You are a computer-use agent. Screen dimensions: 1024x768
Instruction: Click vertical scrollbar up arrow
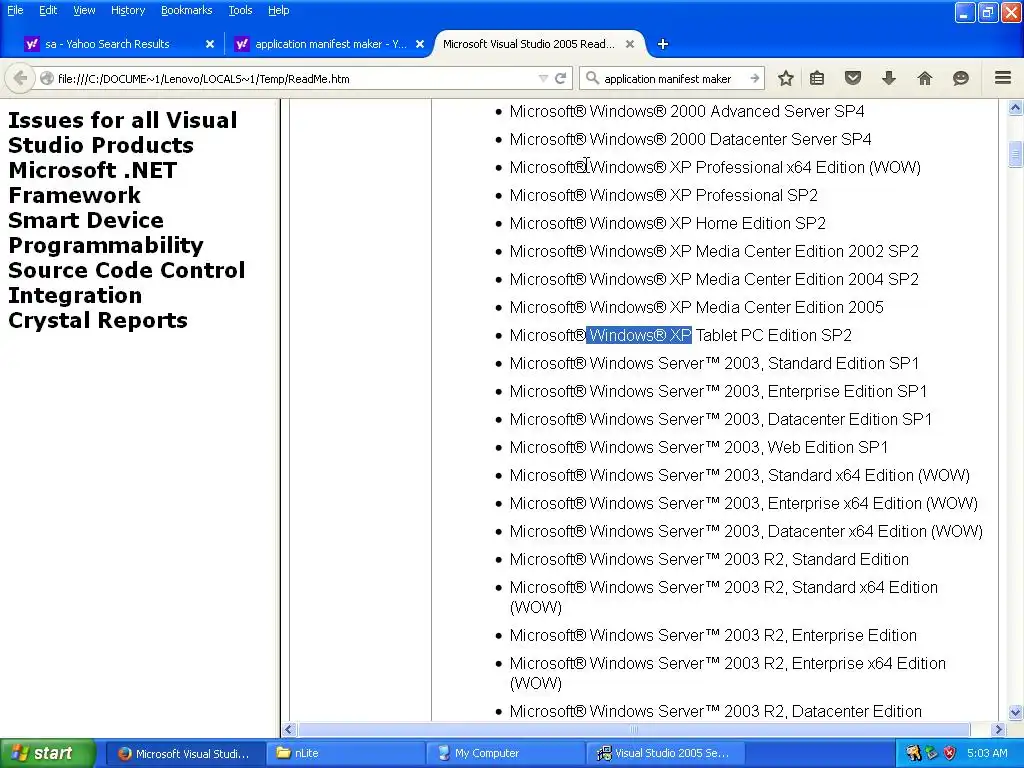pyautogui.click(x=1016, y=108)
